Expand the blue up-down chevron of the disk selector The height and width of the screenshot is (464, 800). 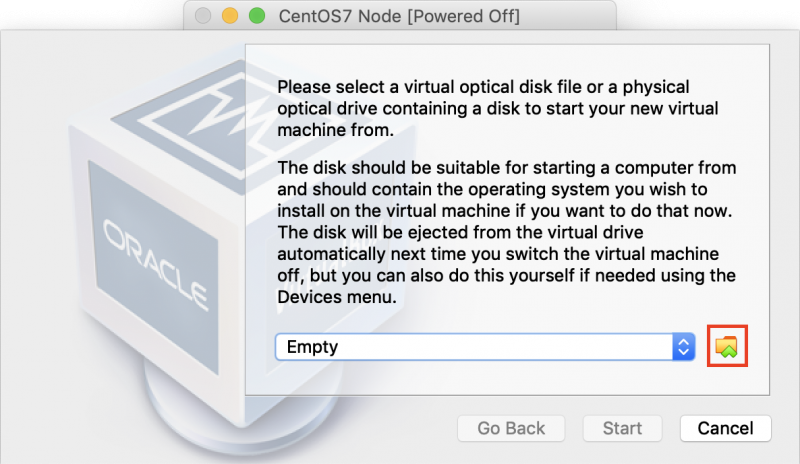[x=684, y=347]
